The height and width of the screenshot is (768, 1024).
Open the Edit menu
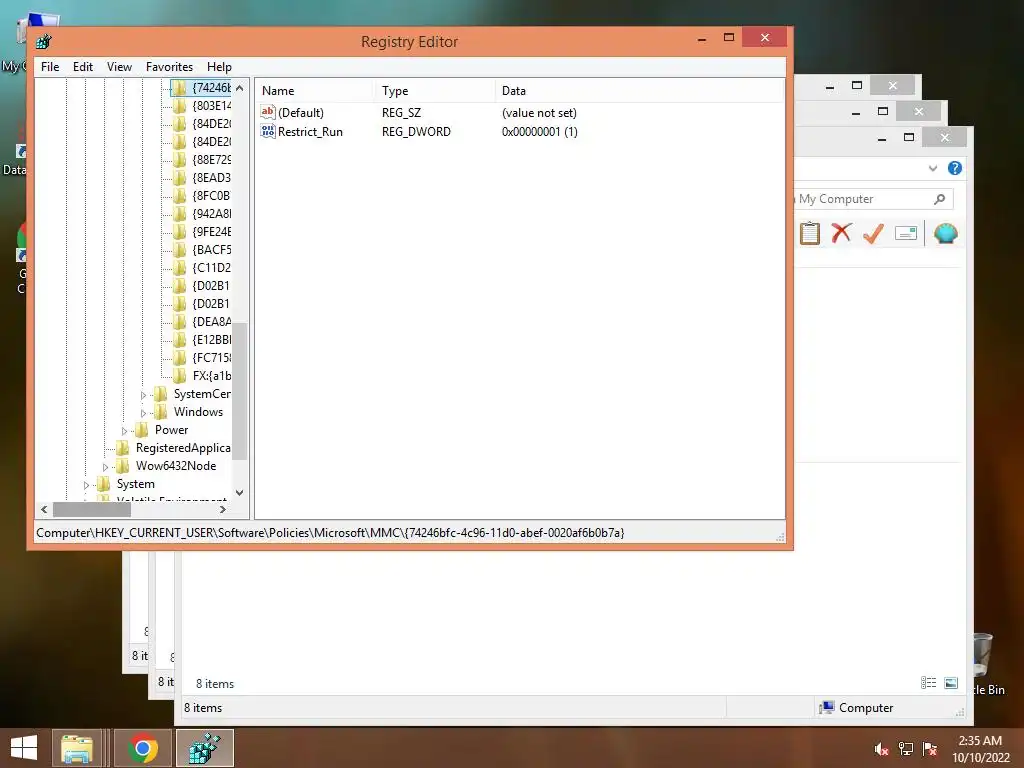pyautogui.click(x=82, y=67)
